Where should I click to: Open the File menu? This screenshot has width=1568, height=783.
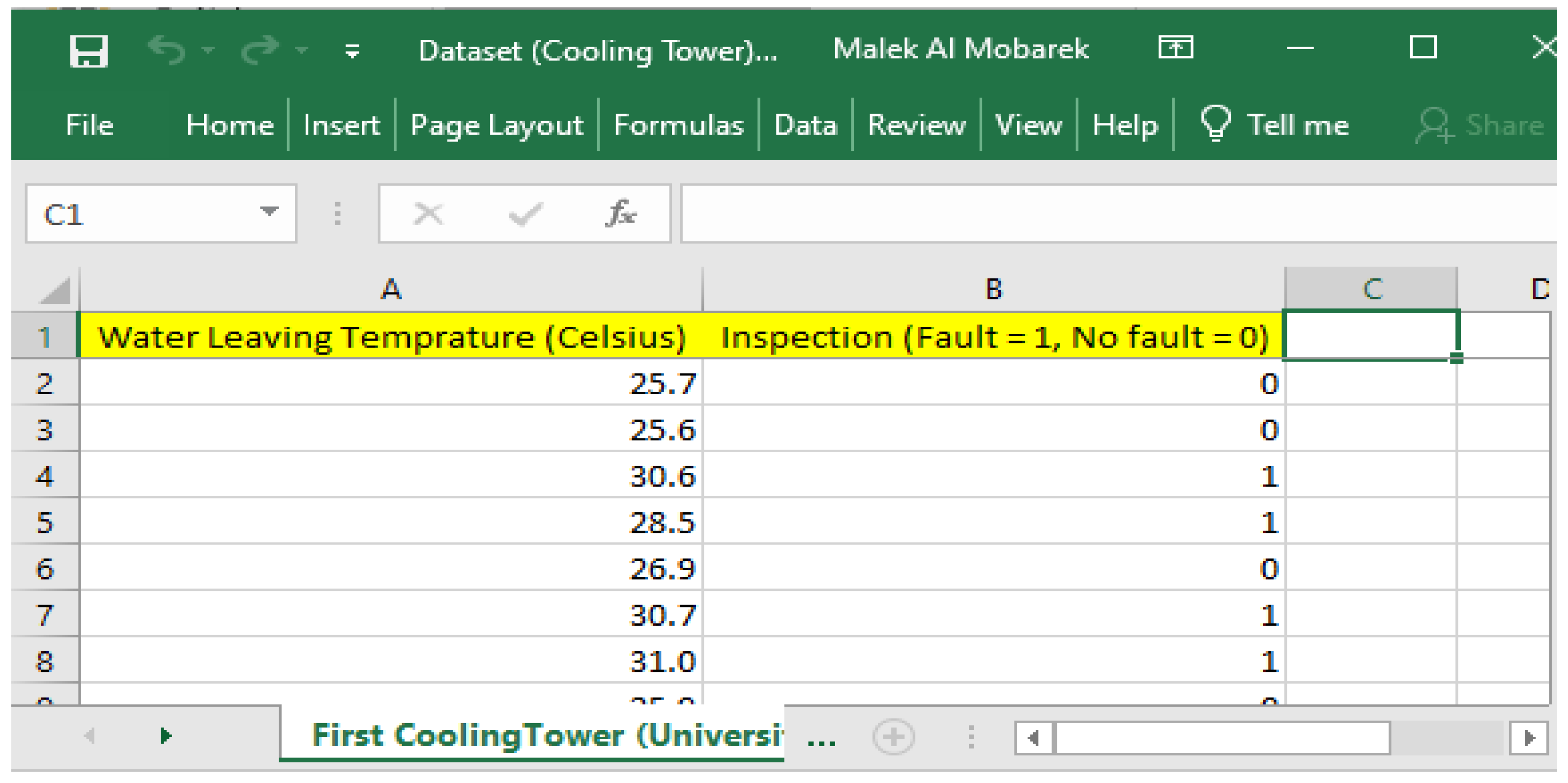(89, 125)
